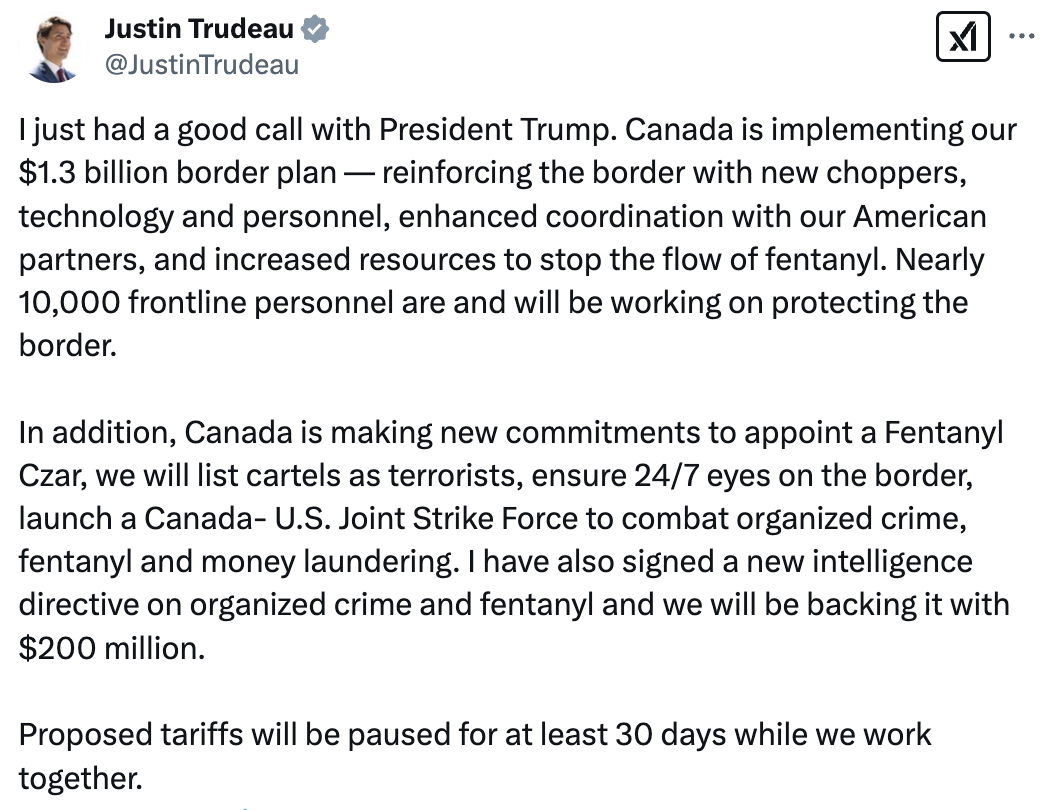The height and width of the screenshot is (810, 1064).
Task: Click the '10,000' figure in the post
Action: (x=69, y=303)
